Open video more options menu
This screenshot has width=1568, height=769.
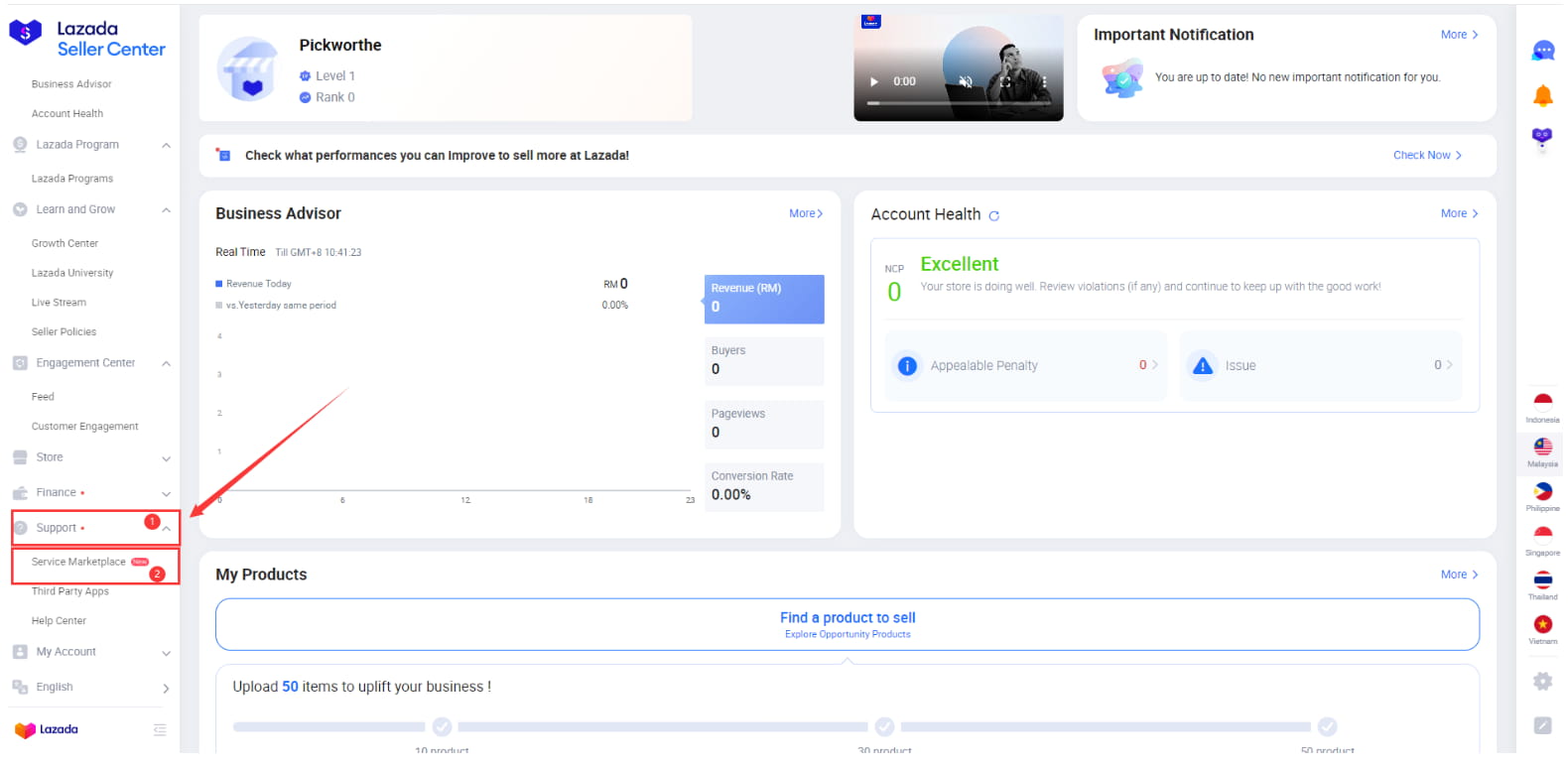point(1044,81)
